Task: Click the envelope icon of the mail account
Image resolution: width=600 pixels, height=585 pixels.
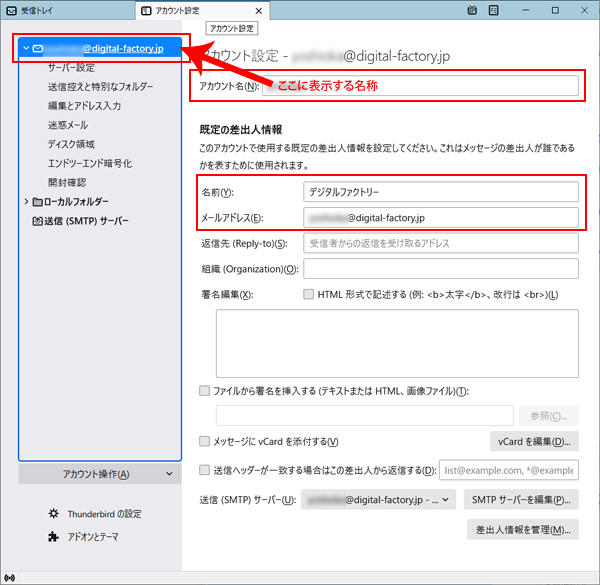Action: (38, 47)
